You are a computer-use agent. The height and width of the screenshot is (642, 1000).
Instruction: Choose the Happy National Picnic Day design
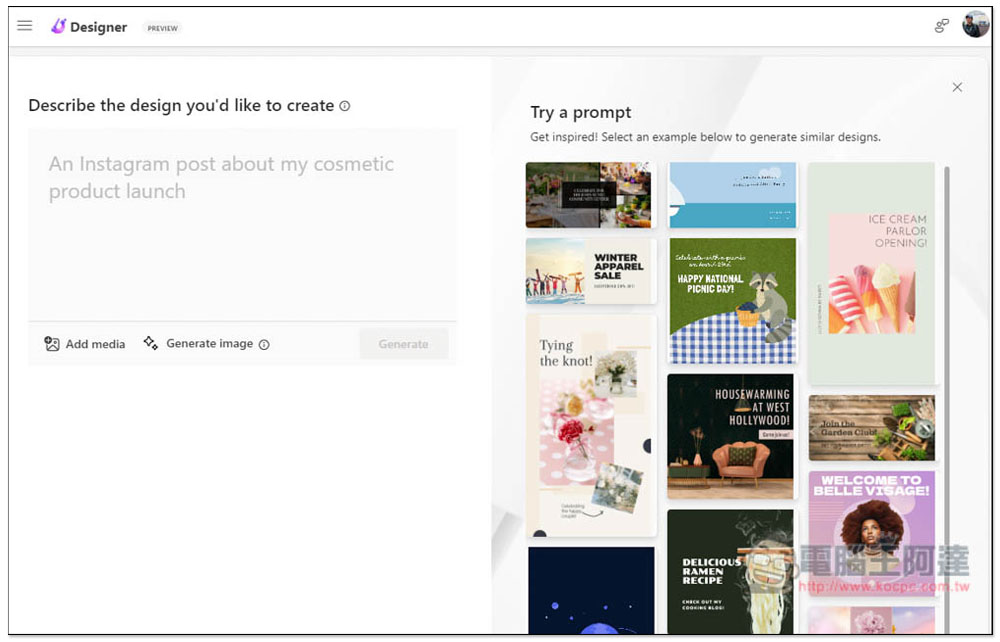732,300
